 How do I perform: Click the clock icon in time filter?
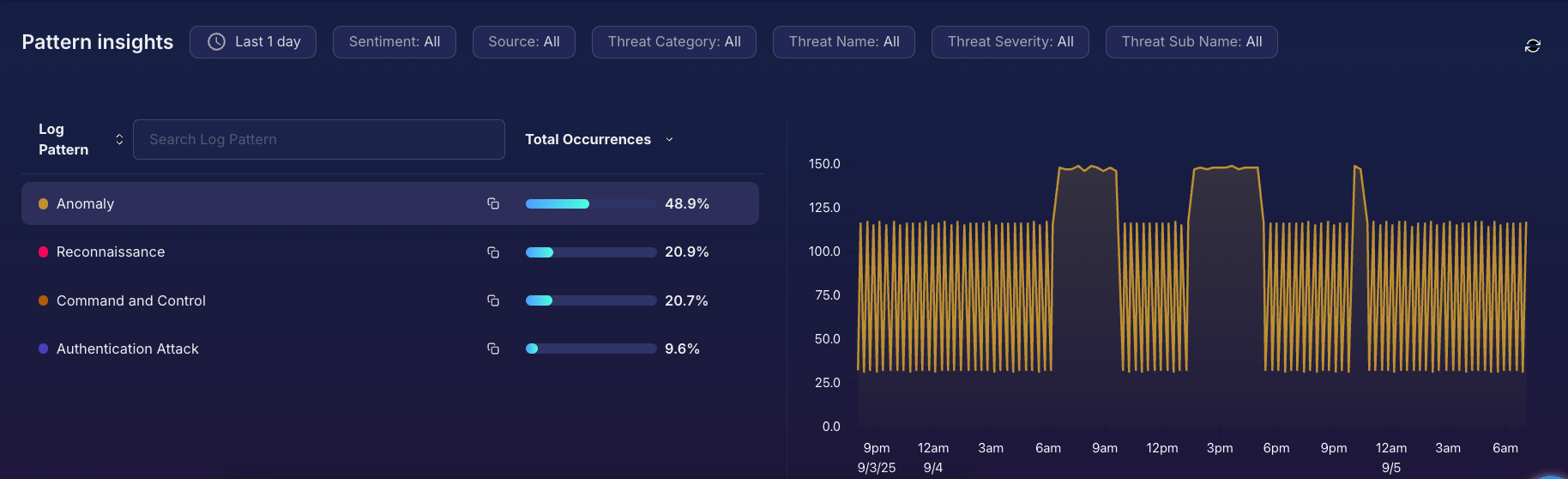click(216, 42)
